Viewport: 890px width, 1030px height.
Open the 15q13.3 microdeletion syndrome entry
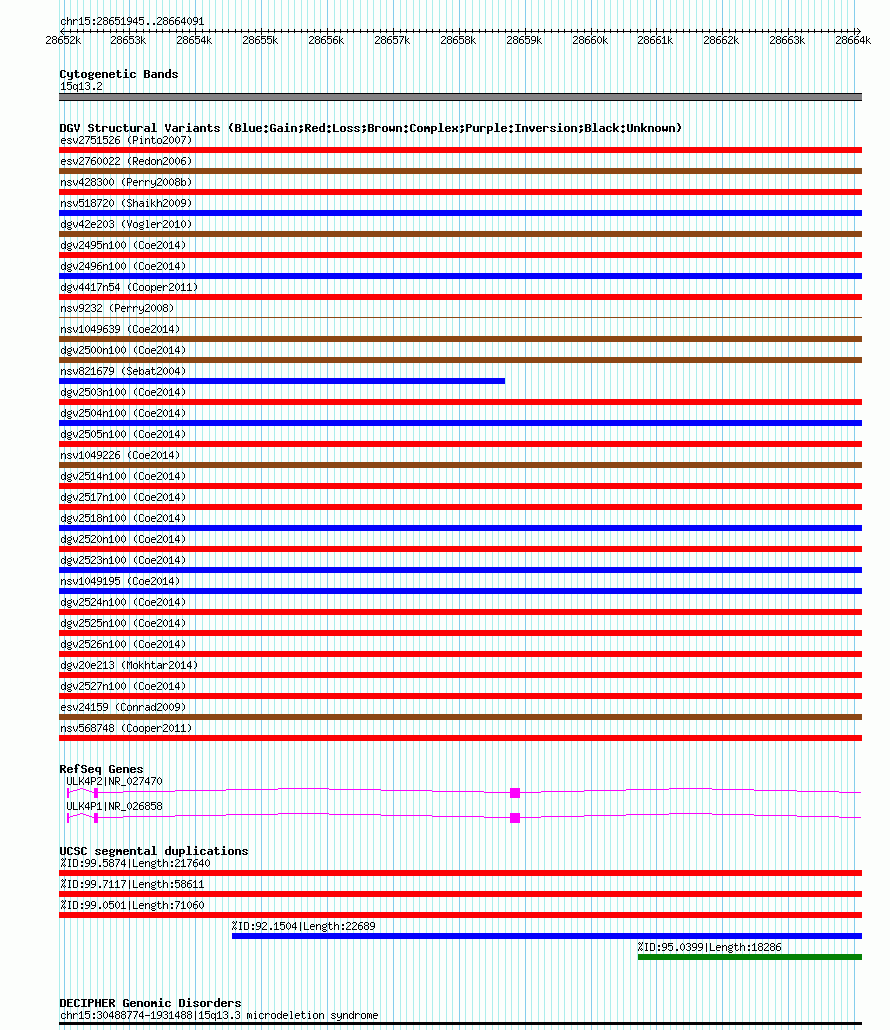coord(219,1016)
